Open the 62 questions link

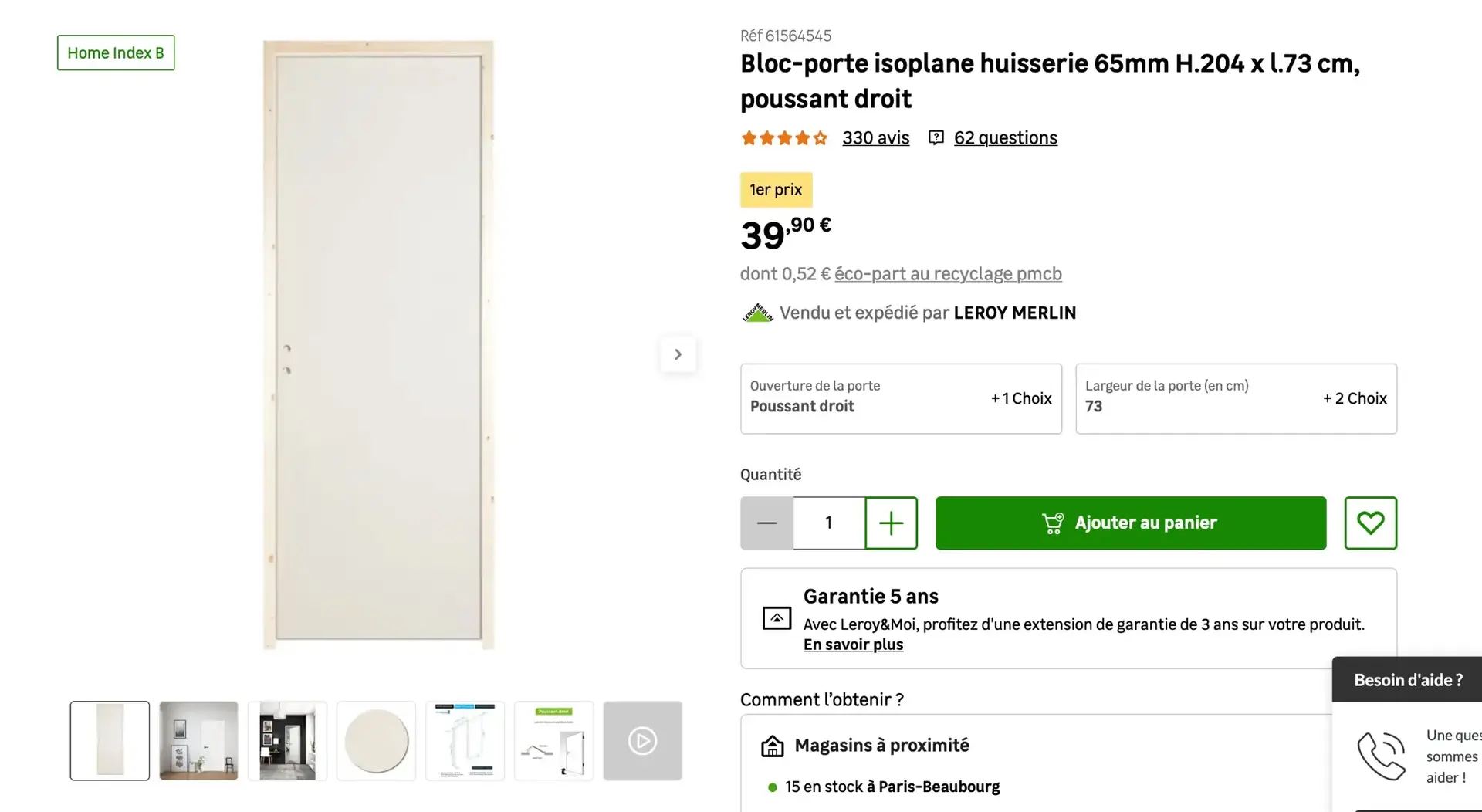tap(1005, 137)
